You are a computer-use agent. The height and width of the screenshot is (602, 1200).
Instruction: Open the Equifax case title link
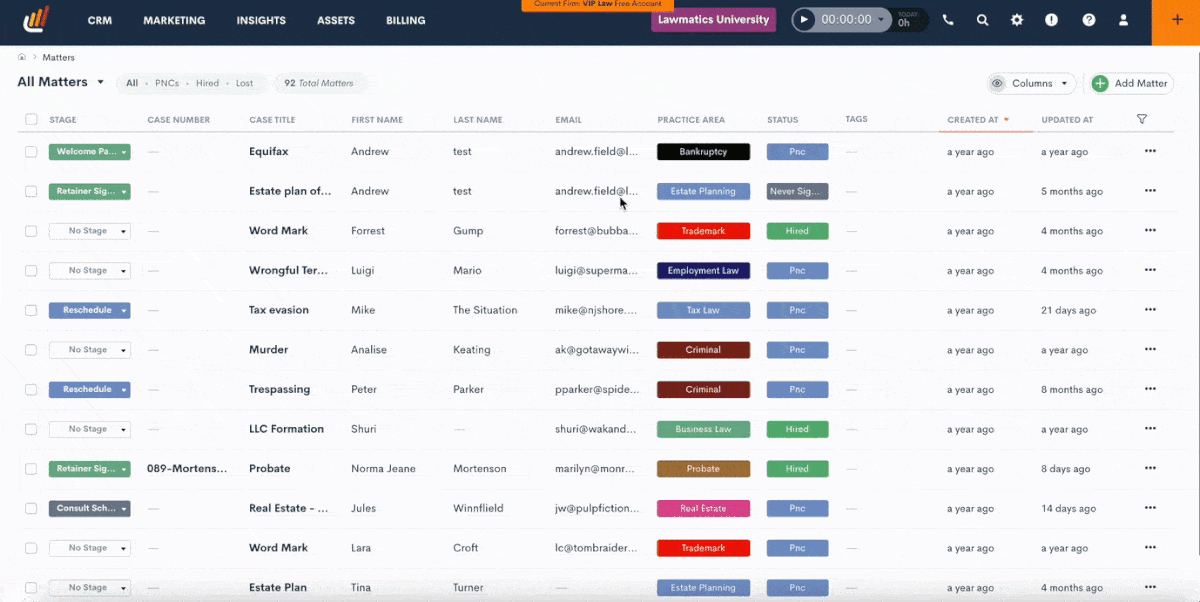tap(269, 152)
